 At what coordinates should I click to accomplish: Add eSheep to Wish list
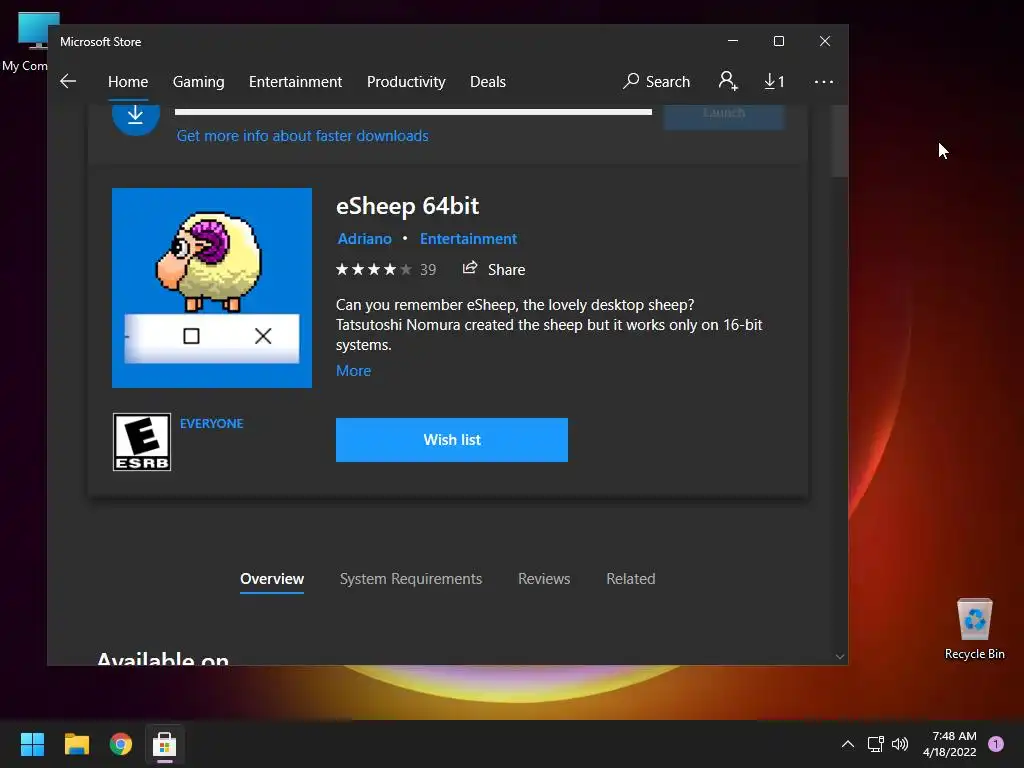tap(452, 440)
